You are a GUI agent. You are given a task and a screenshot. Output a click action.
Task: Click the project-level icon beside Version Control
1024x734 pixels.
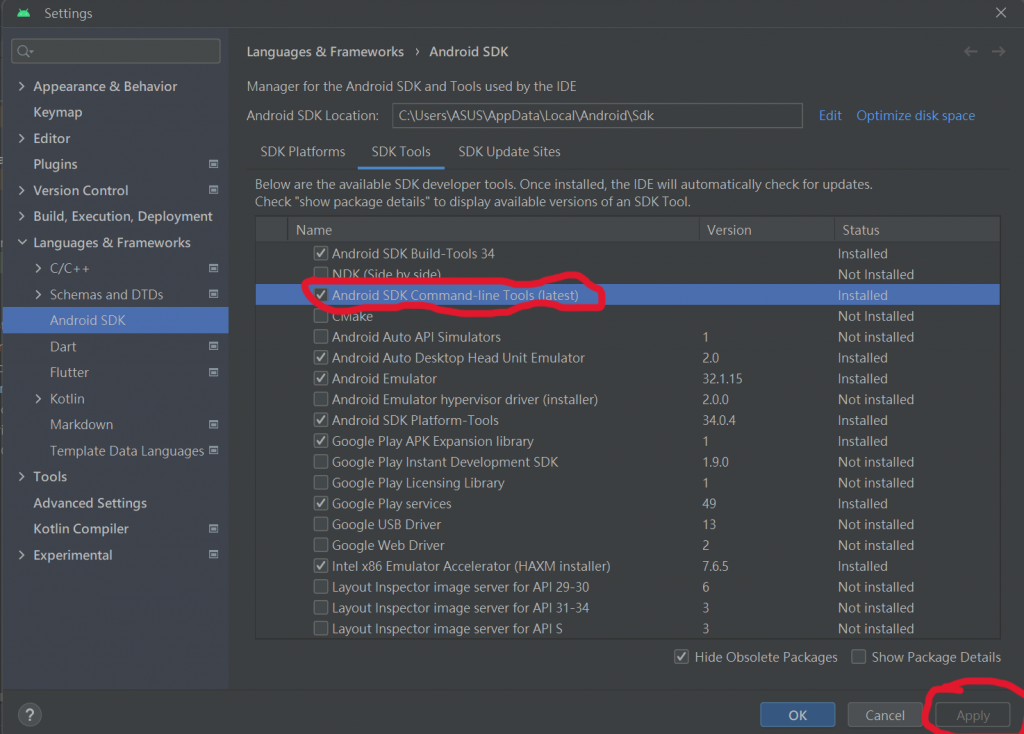(x=214, y=190)
